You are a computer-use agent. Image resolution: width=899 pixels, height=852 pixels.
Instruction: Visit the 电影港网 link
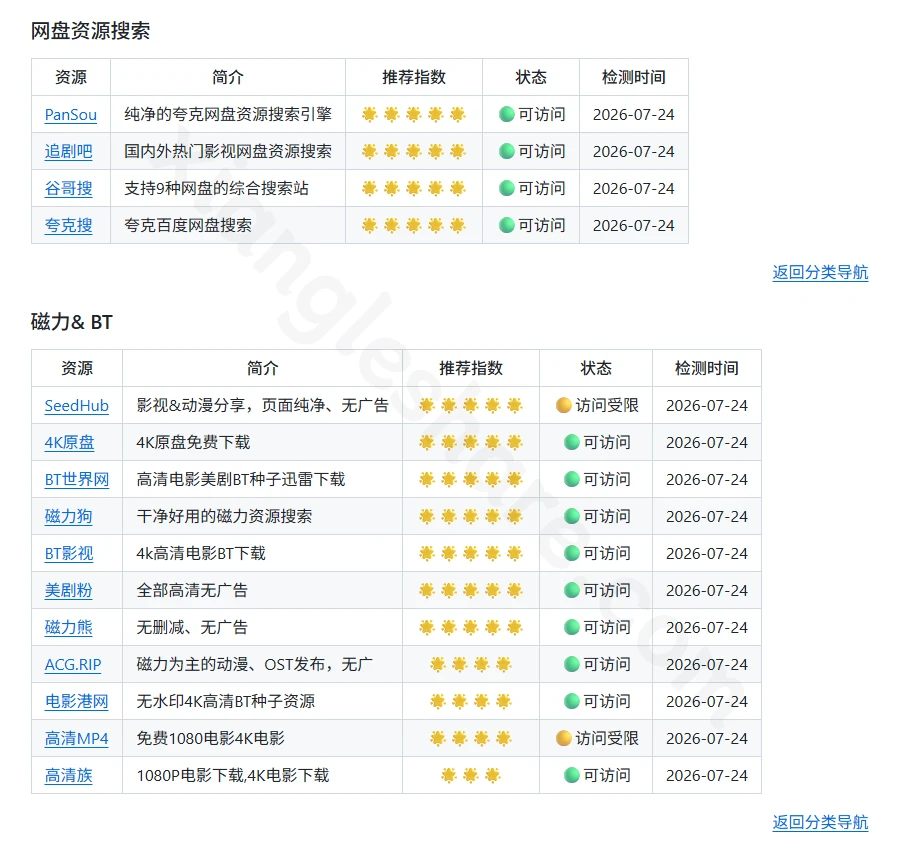click(76, 701)
